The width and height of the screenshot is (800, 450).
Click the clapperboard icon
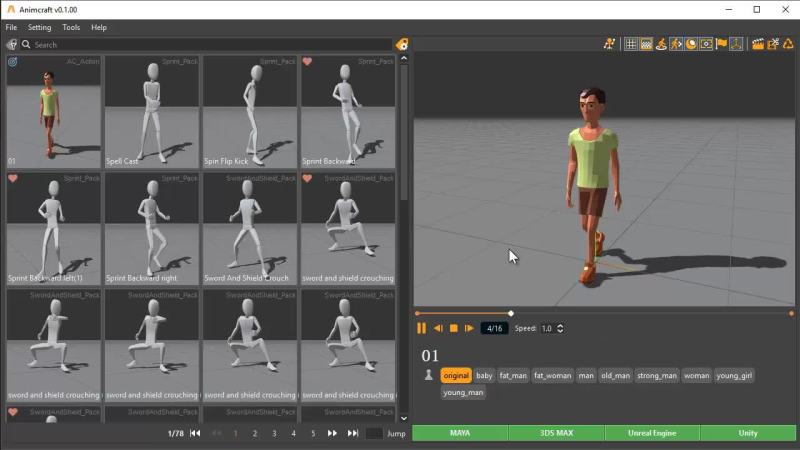pos(758,44)
